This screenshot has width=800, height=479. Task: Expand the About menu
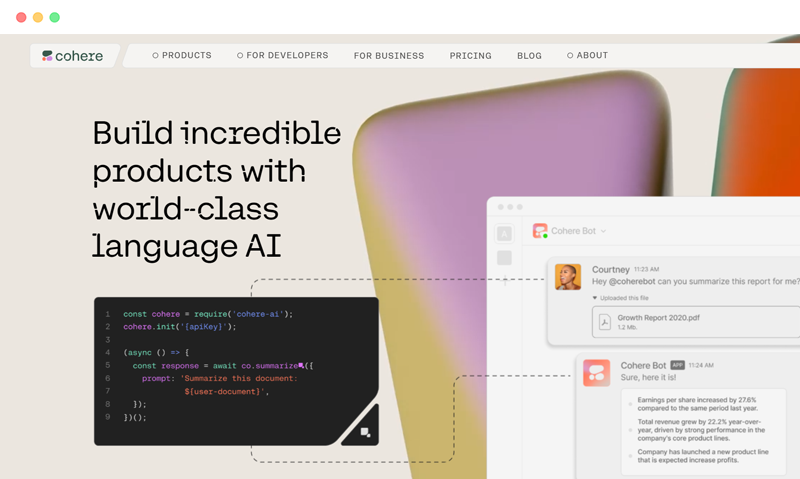click(x=588, y=56)
